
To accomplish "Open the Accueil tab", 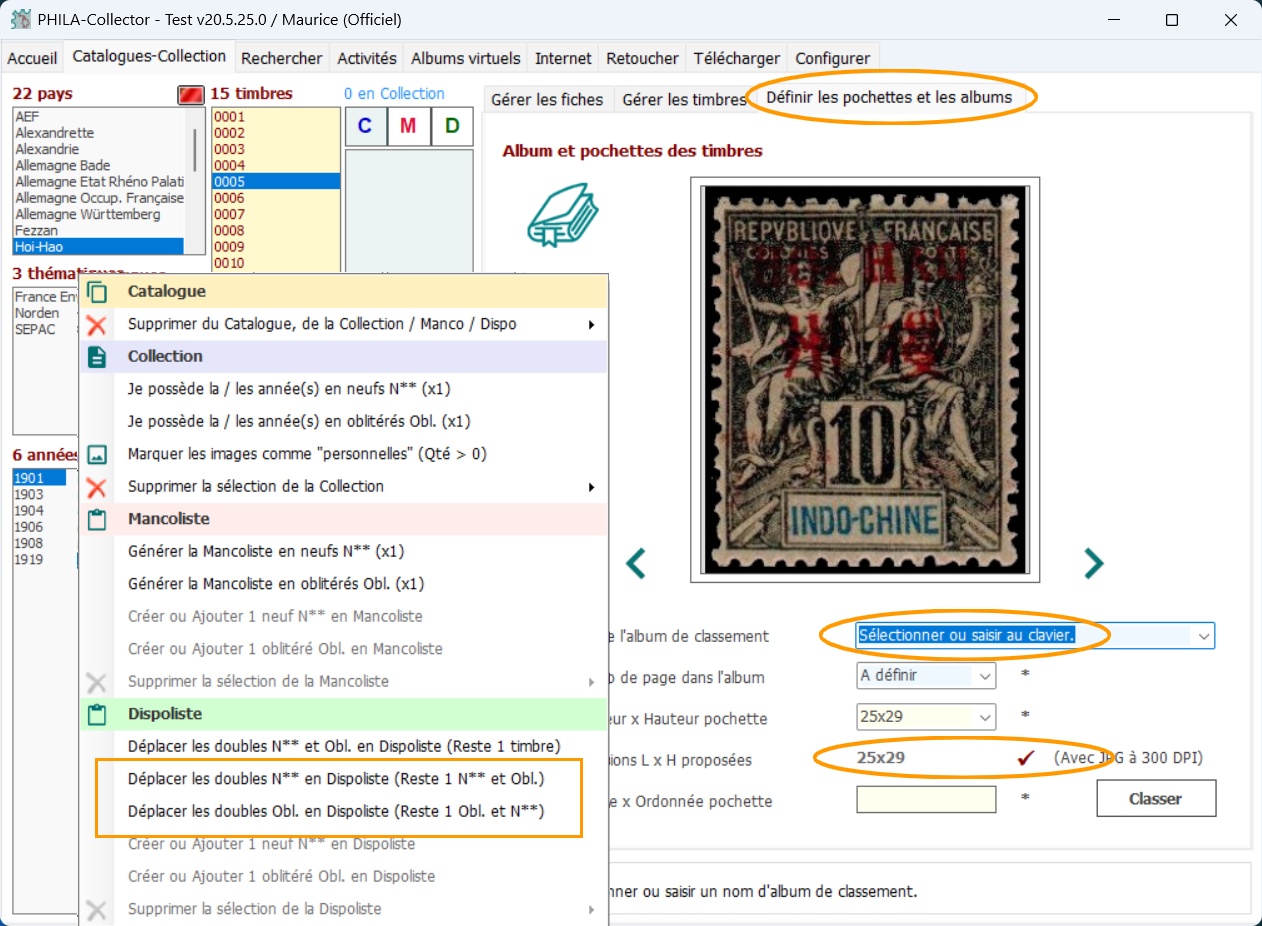I will [x=33, y=58].
